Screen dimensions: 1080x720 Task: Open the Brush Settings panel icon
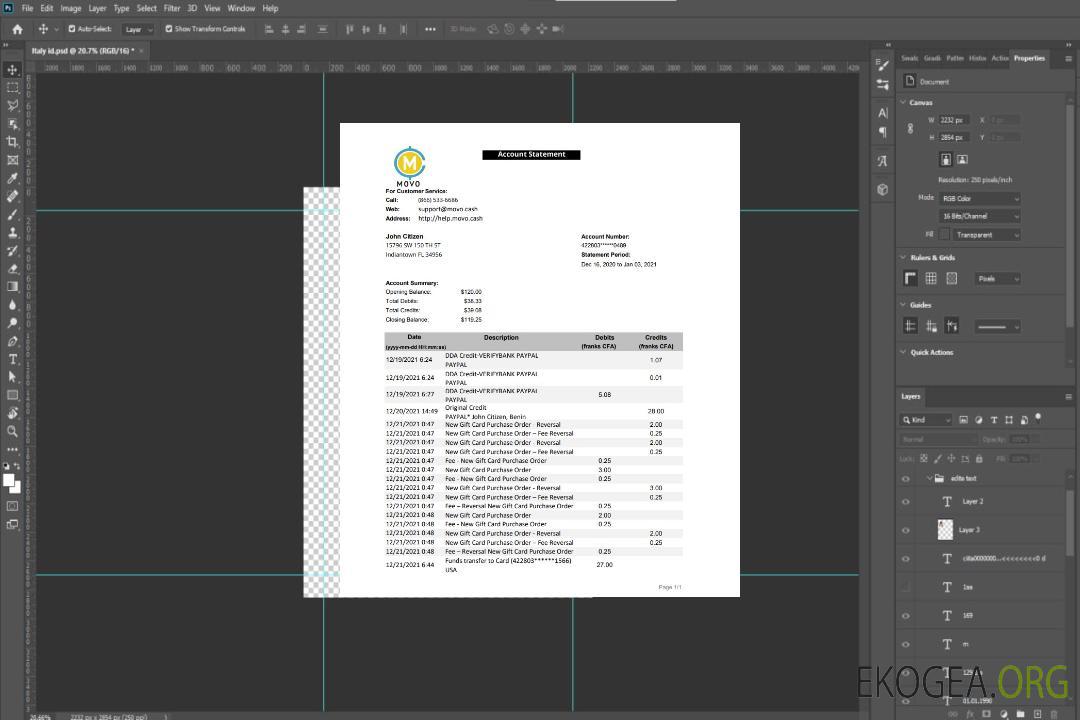click(883, 65)
